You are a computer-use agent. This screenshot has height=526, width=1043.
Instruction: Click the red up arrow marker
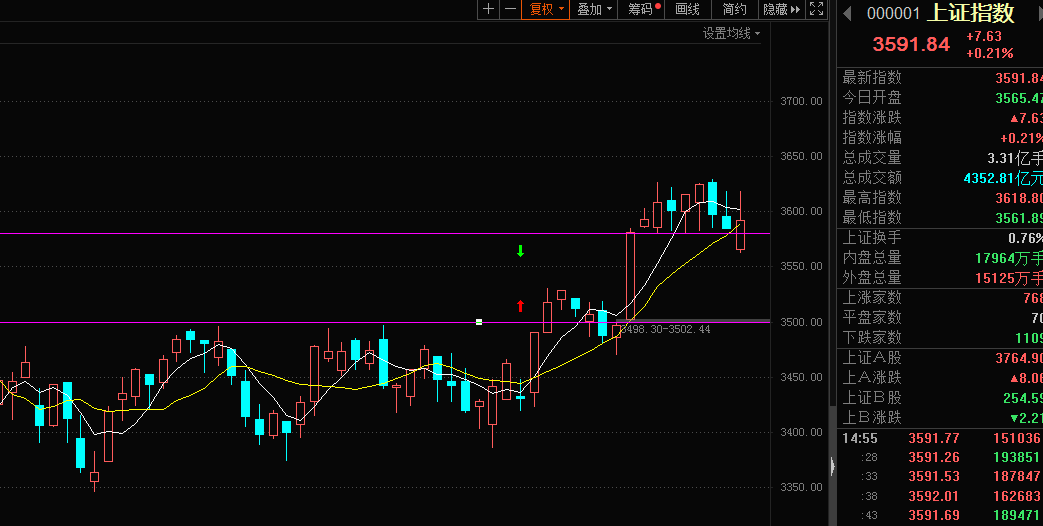point(520,306)
